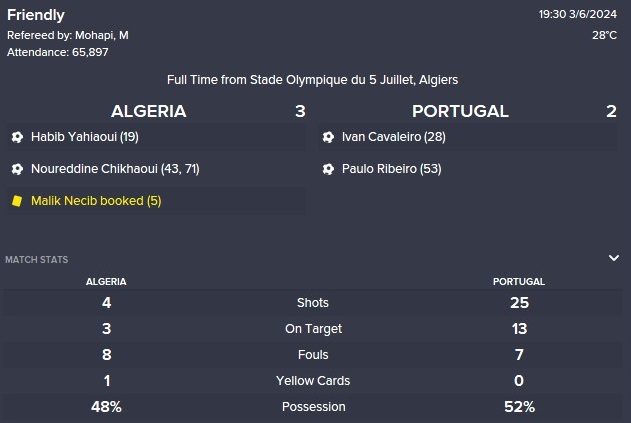The height and width of the screenshot is (423, 631).
Task: Click the Friendly competition title
Action: [x=36, y=15]
